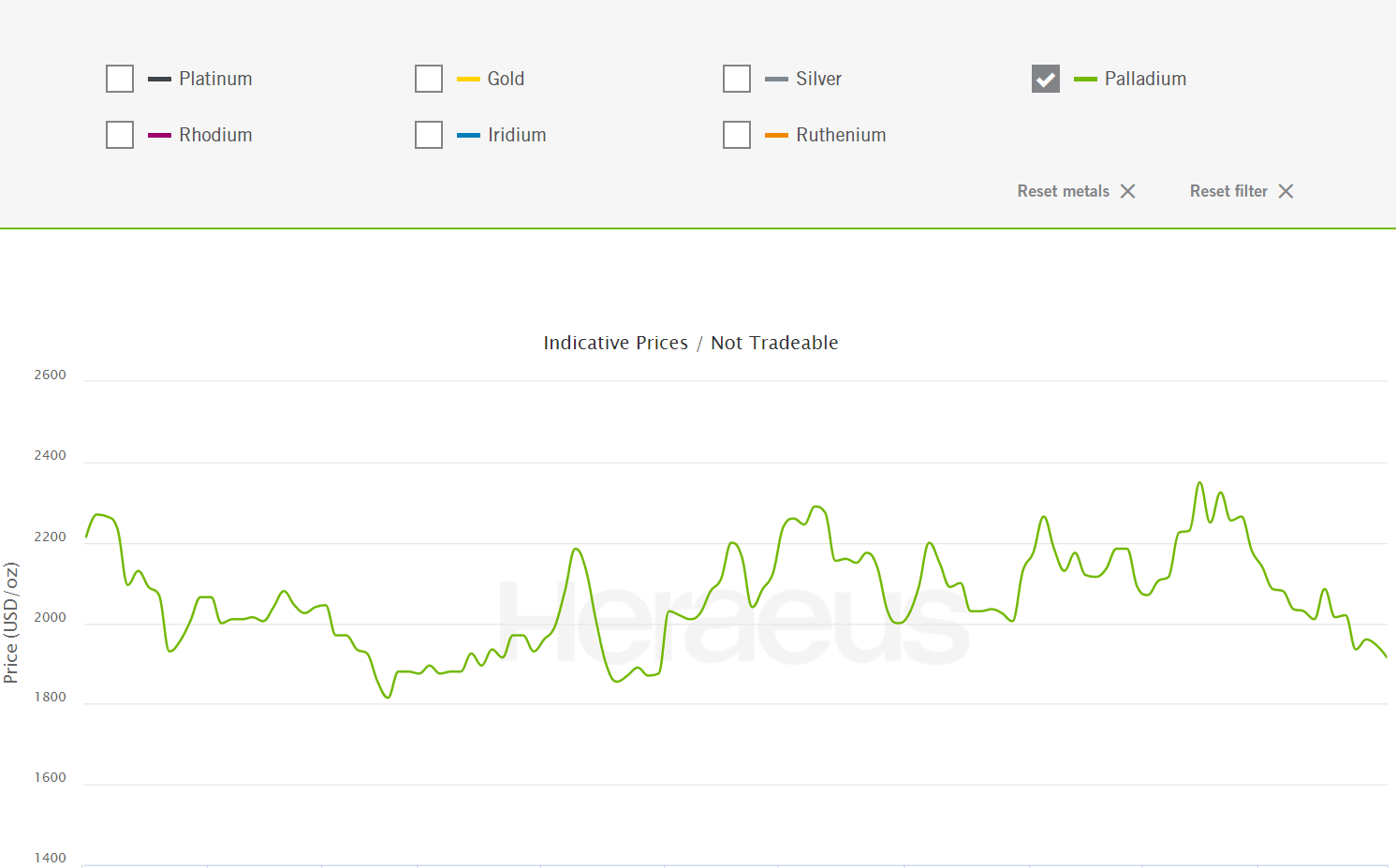The image size is (1396, 868).
Task: Click the highest peak of the Palladium line
Action: [x=1200, y=483]
